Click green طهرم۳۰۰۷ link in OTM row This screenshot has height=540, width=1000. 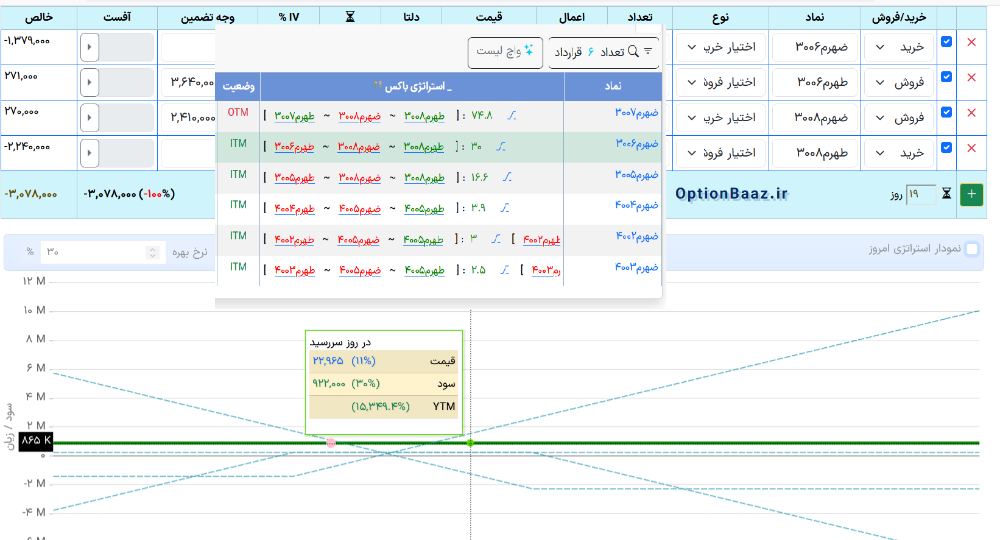click(295, 116)
